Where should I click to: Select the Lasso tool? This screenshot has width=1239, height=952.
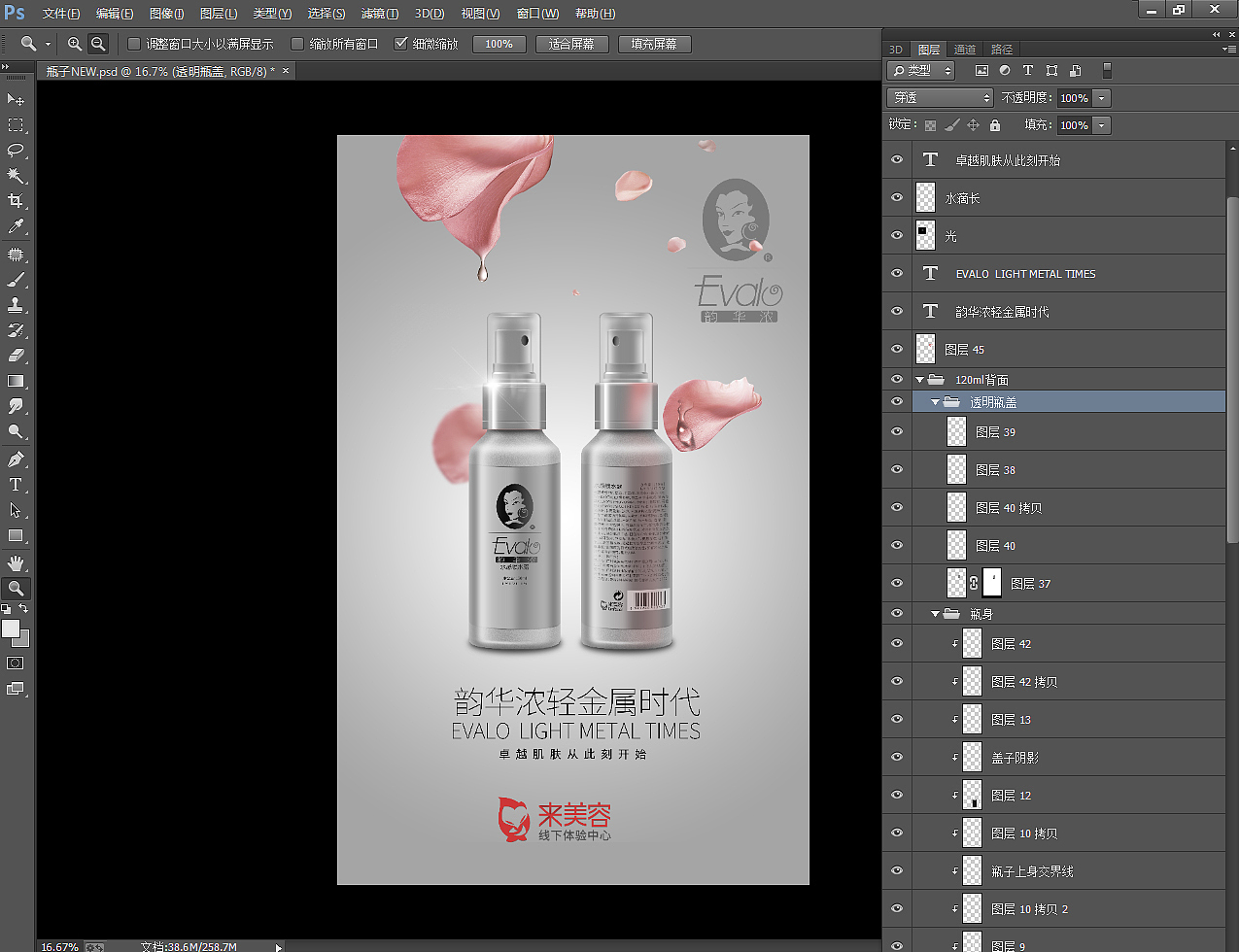pos(16,151)
